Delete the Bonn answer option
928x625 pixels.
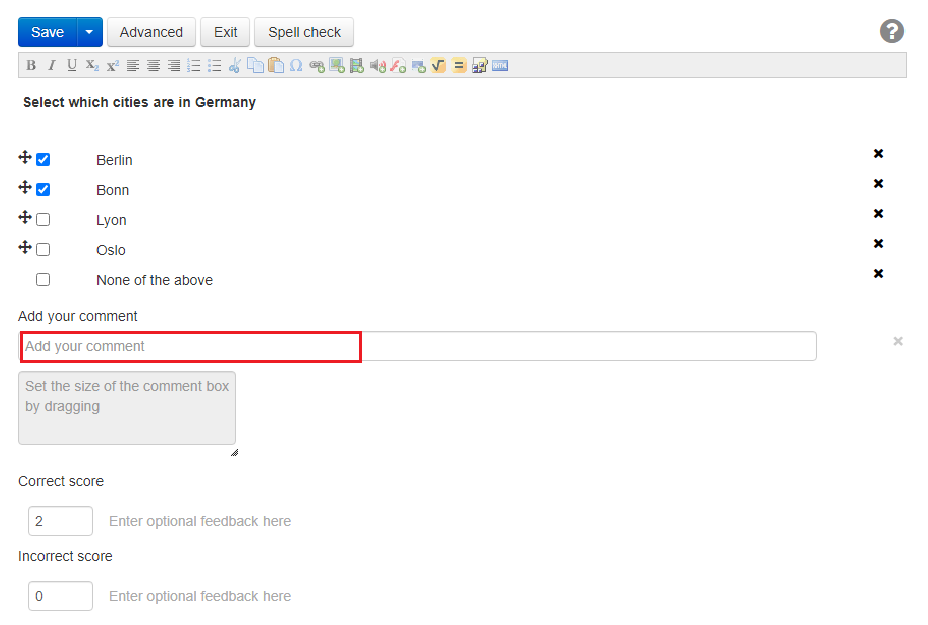878,184
